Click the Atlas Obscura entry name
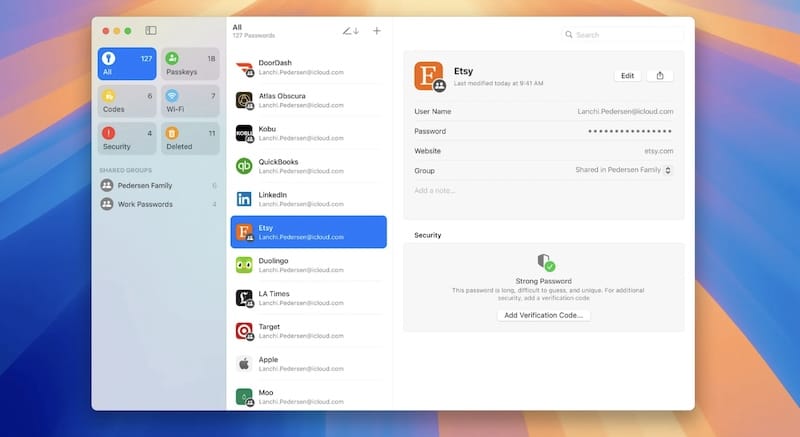 point(282,96)
